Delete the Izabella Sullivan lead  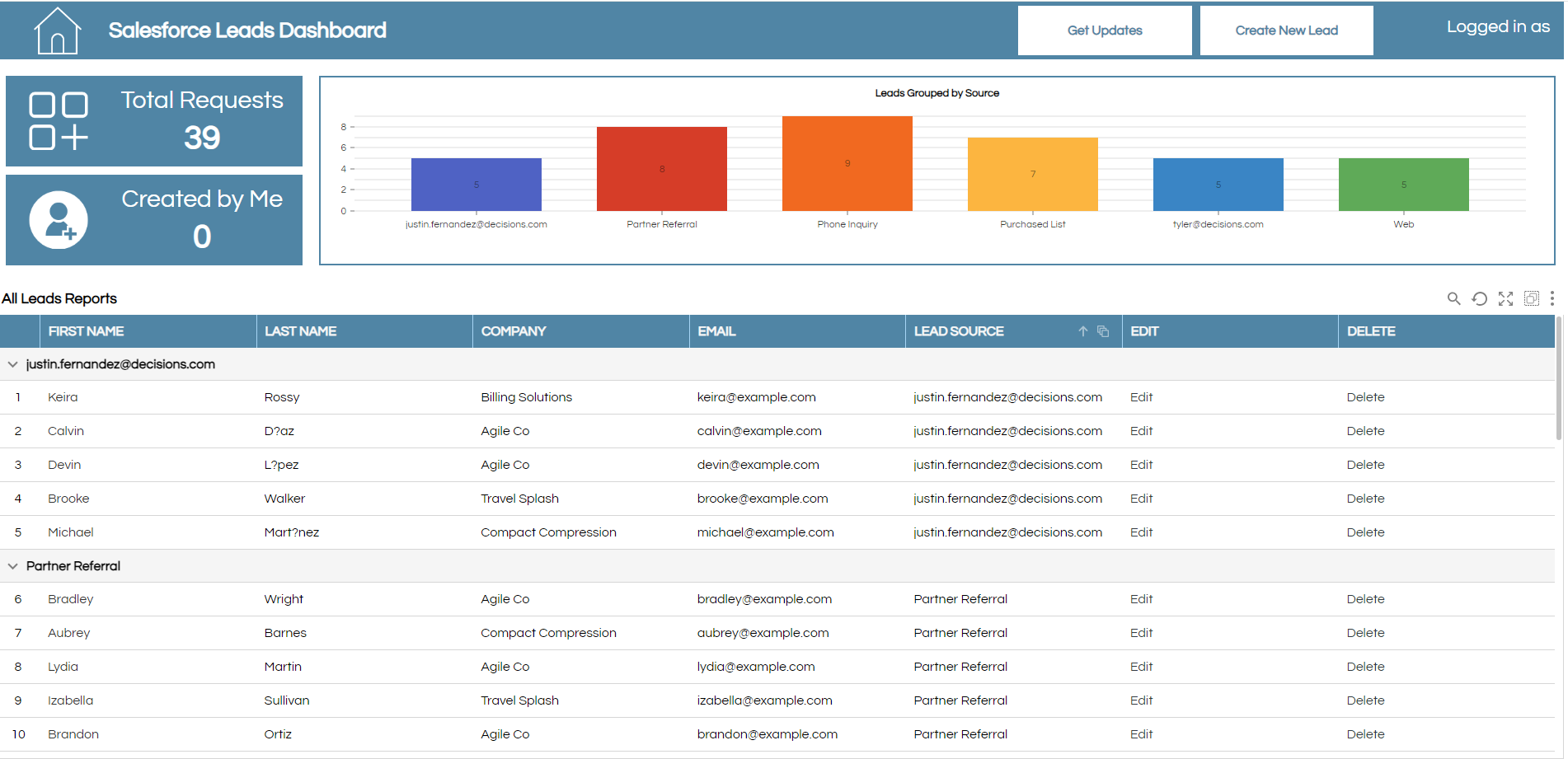[x=1365, y=700]
